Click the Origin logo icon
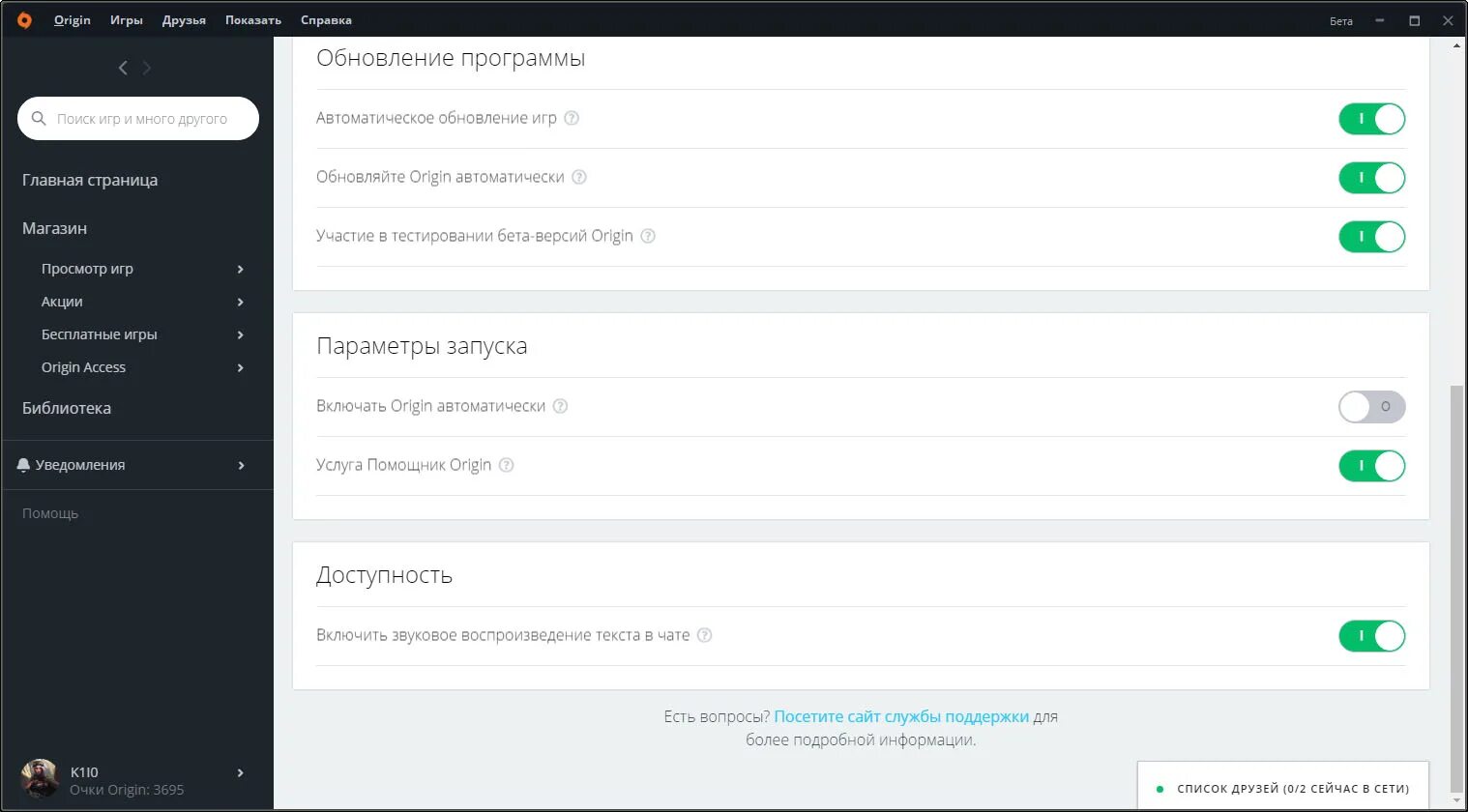This screenshot has width=1468, height=812. click(24, 19)
